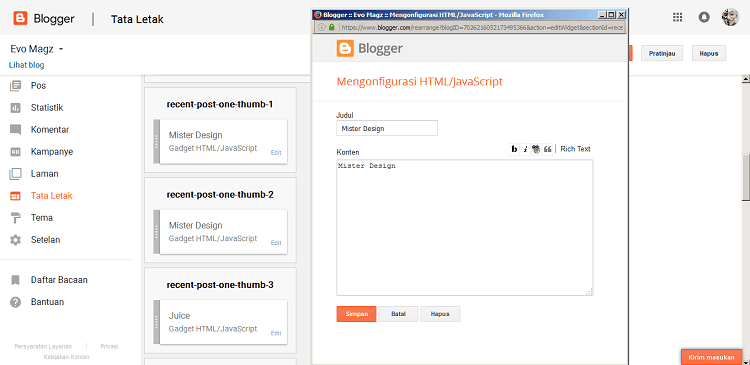The width and height of the screenshot is (750, 365).
Task: Open Tema in the sidebar
Action: click(x=42, y=218)
